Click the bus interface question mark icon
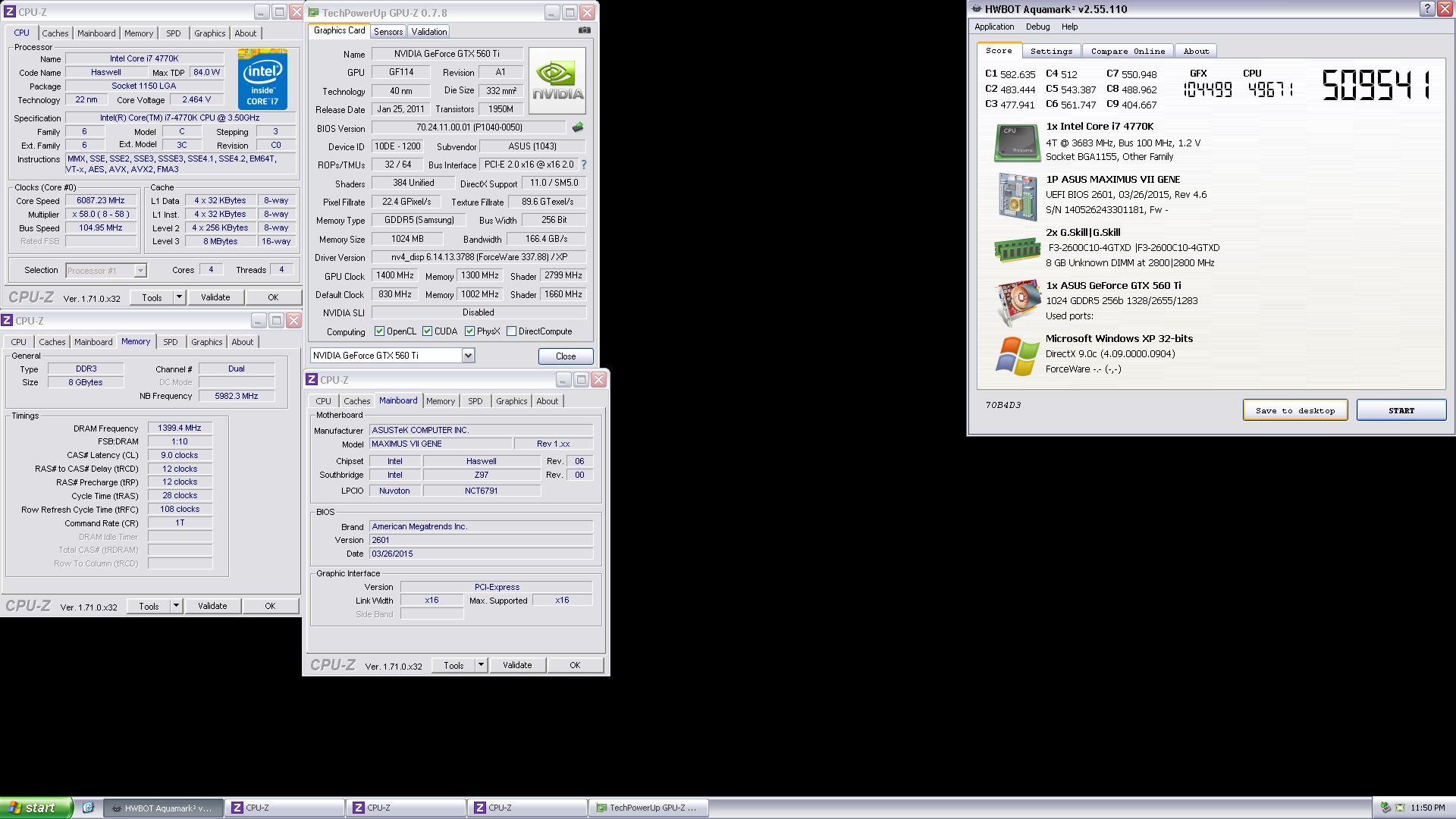 pos(583,165)
